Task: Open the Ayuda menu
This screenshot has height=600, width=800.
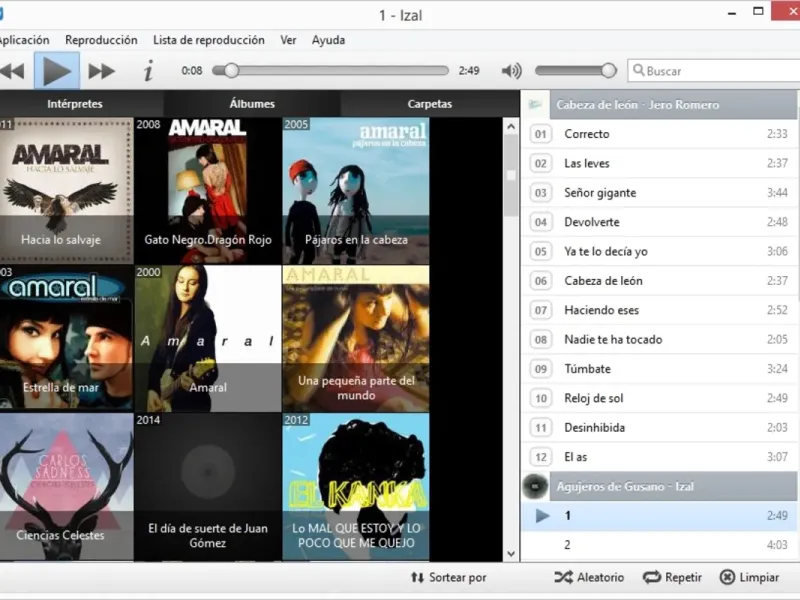Action: coord(328,40)
